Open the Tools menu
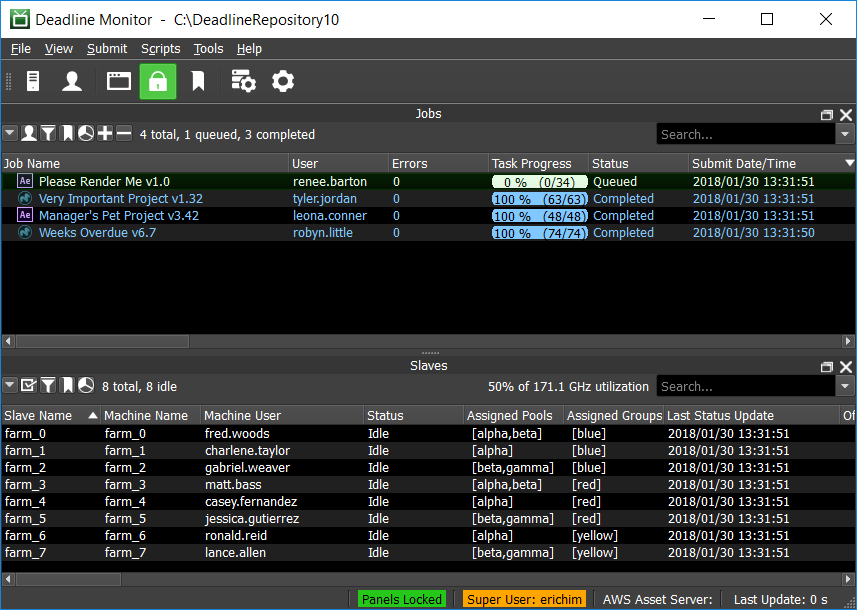 click(208, 49)
